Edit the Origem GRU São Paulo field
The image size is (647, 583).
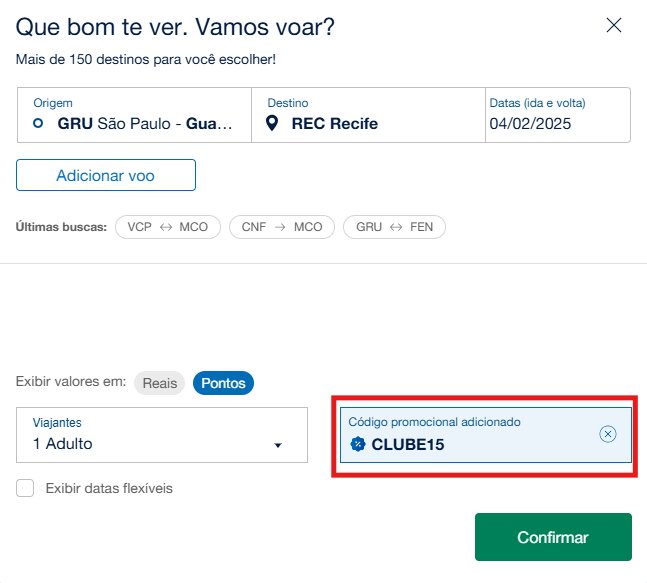(x=134, y=115)
